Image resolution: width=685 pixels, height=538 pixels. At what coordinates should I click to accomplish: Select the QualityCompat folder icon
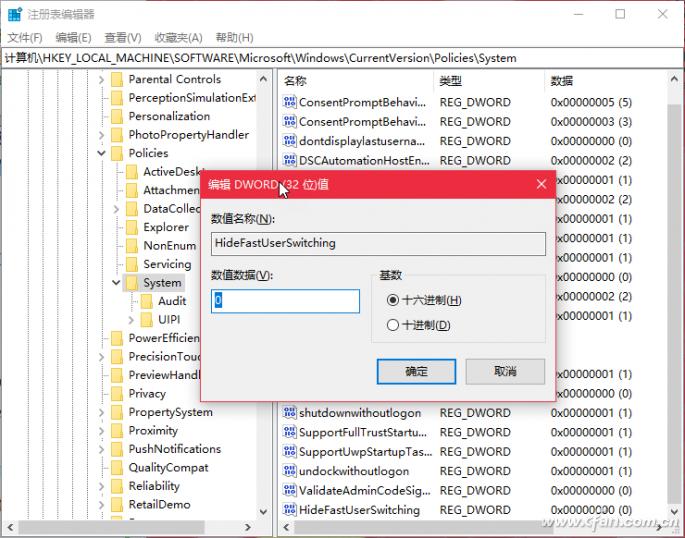click(x=117, y=468)
